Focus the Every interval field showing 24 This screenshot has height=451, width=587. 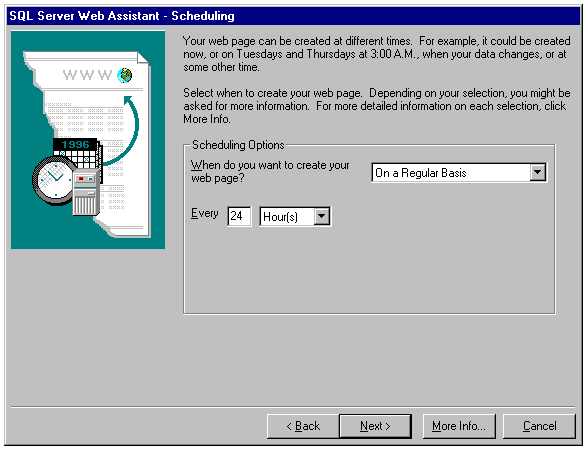[239, 216]
